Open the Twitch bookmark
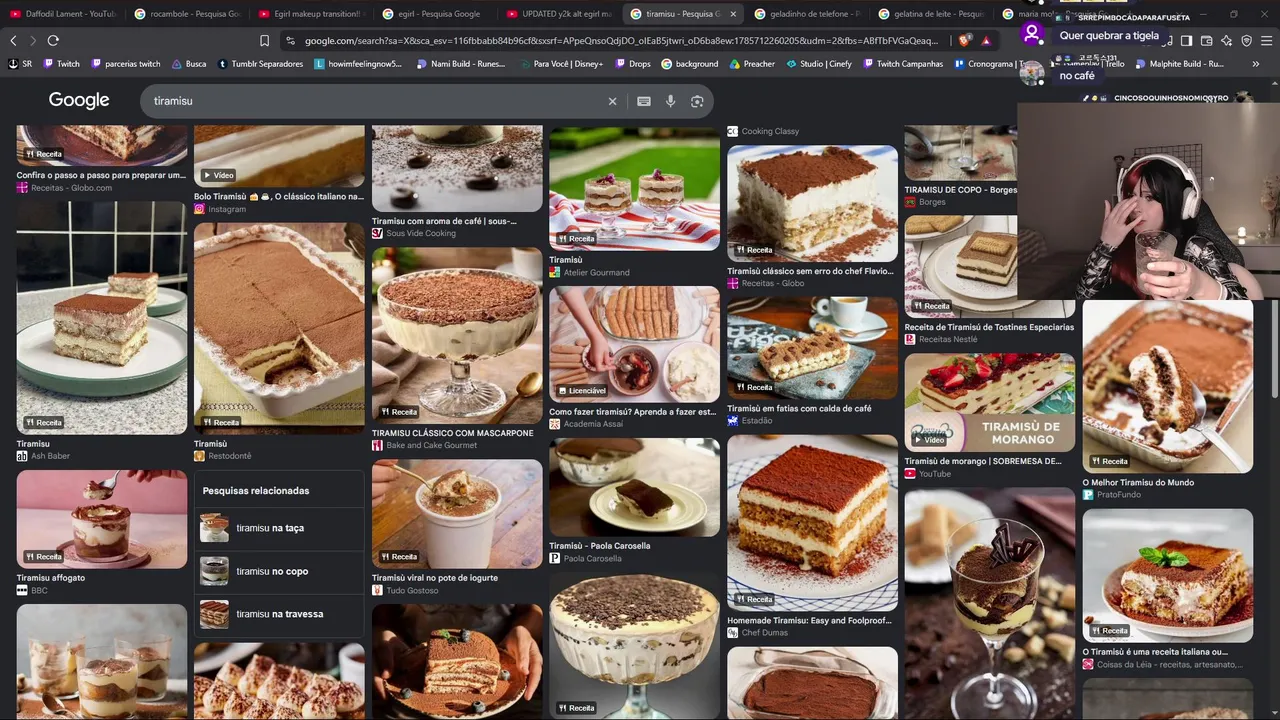 [62, 64]
